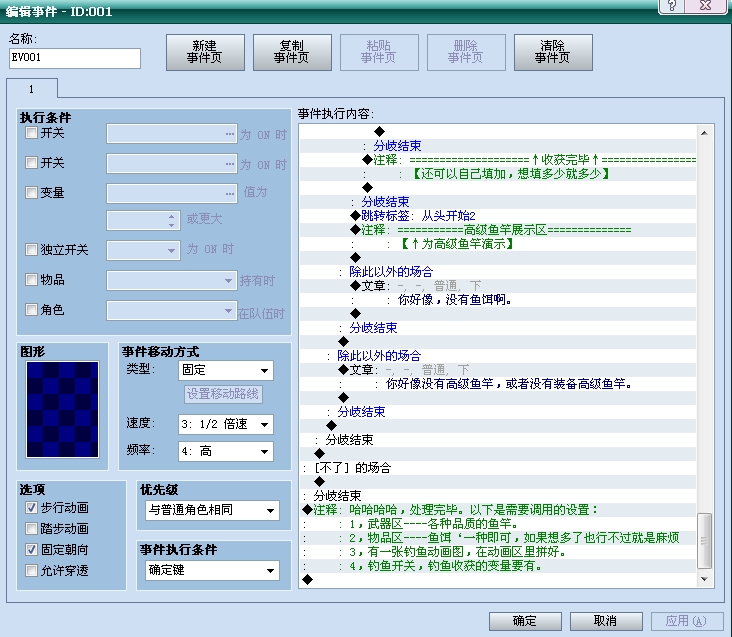Click the 确定 button at bottom

pyautogui.click(x=525, y=621)
